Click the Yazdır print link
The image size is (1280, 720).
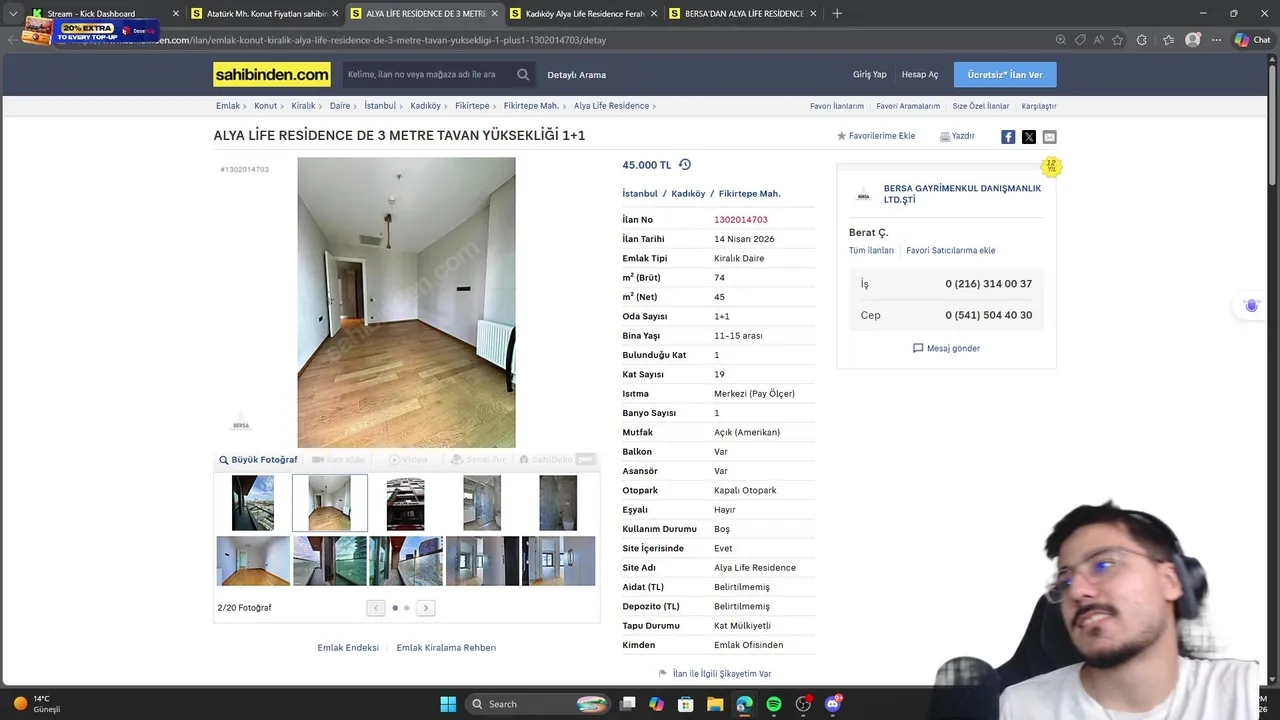coord(957,136)
